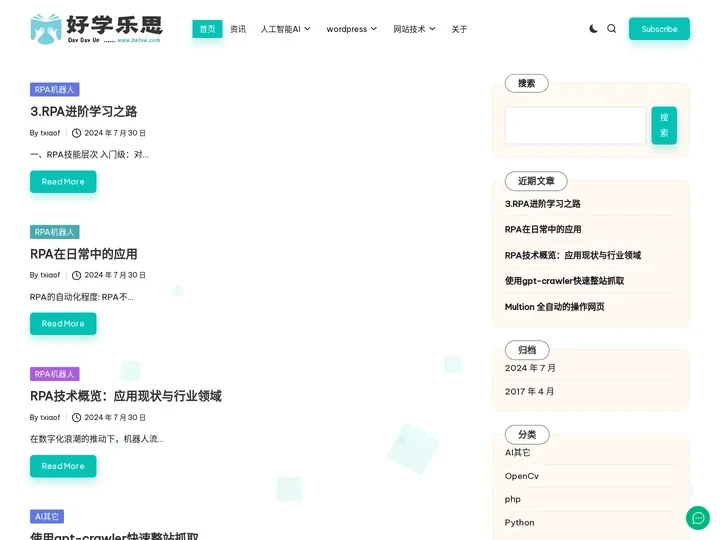720x540 pixels.
Task: Open the php category
Action: click(x=512, y=500)
